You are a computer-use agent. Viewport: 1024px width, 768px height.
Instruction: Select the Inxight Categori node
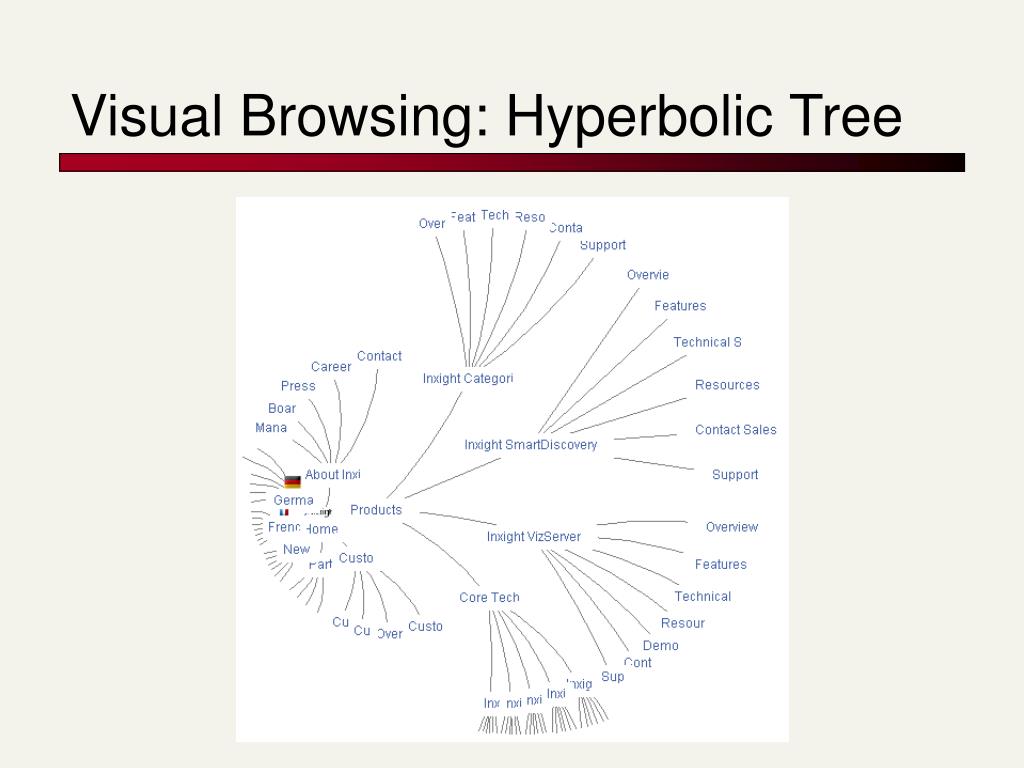(468, 379)
